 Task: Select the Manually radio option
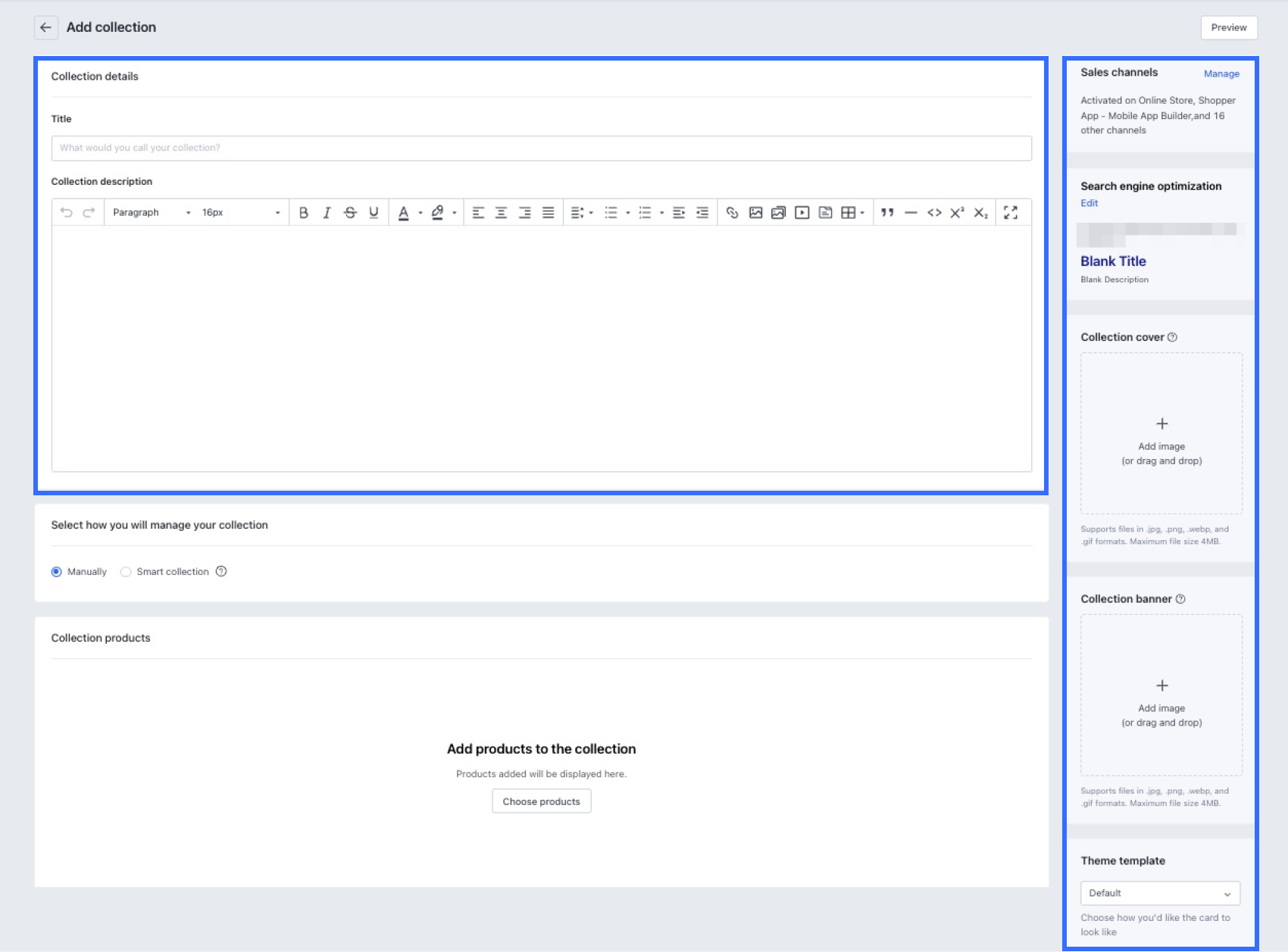coord(56,572)
